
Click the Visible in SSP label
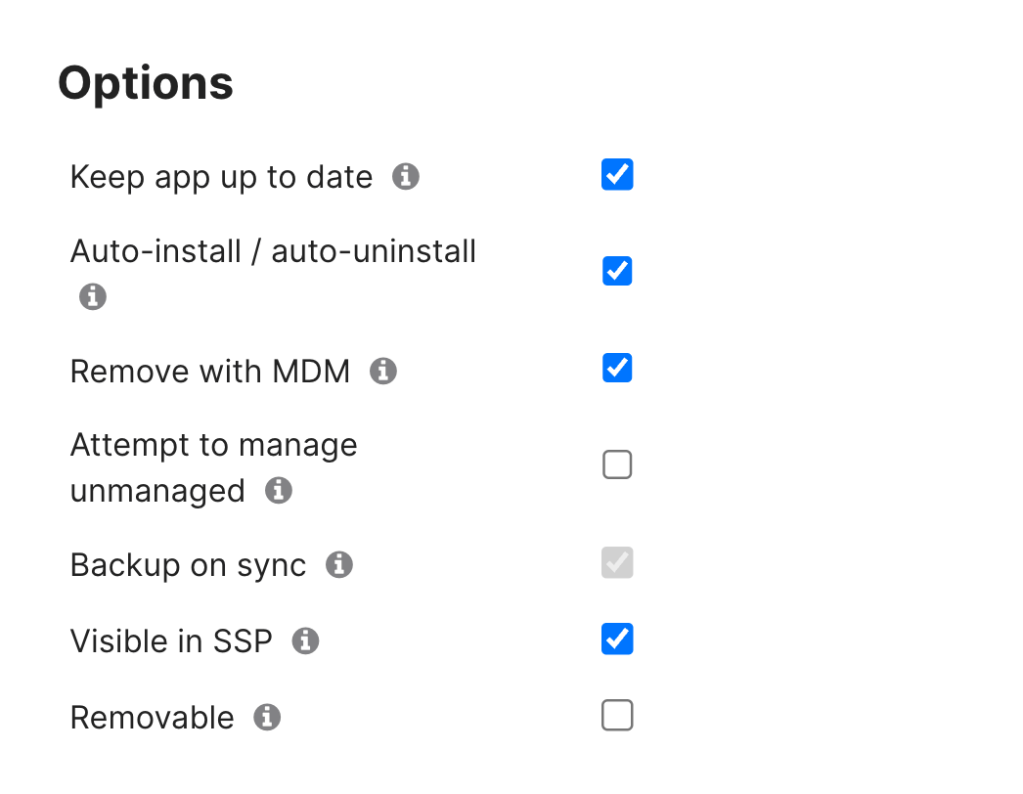tap(171, 642)
